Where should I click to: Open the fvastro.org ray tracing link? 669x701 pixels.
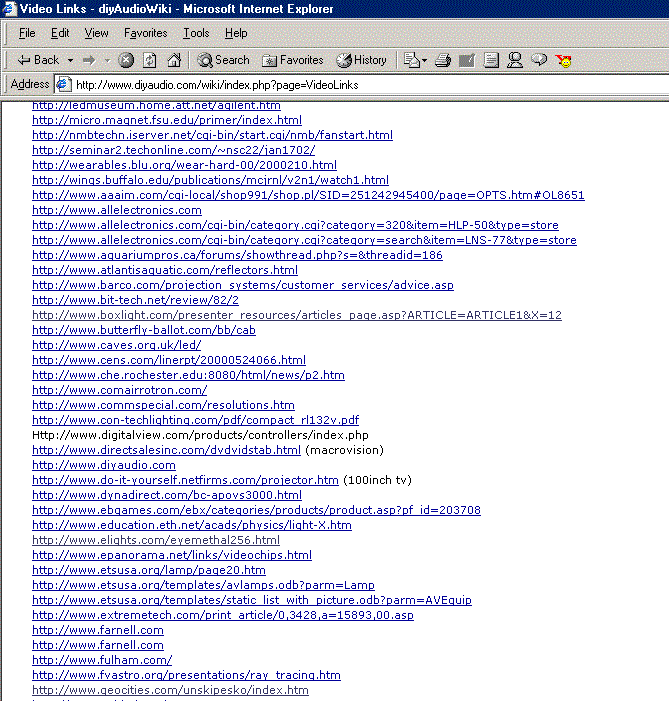click(x=186, y=675)
